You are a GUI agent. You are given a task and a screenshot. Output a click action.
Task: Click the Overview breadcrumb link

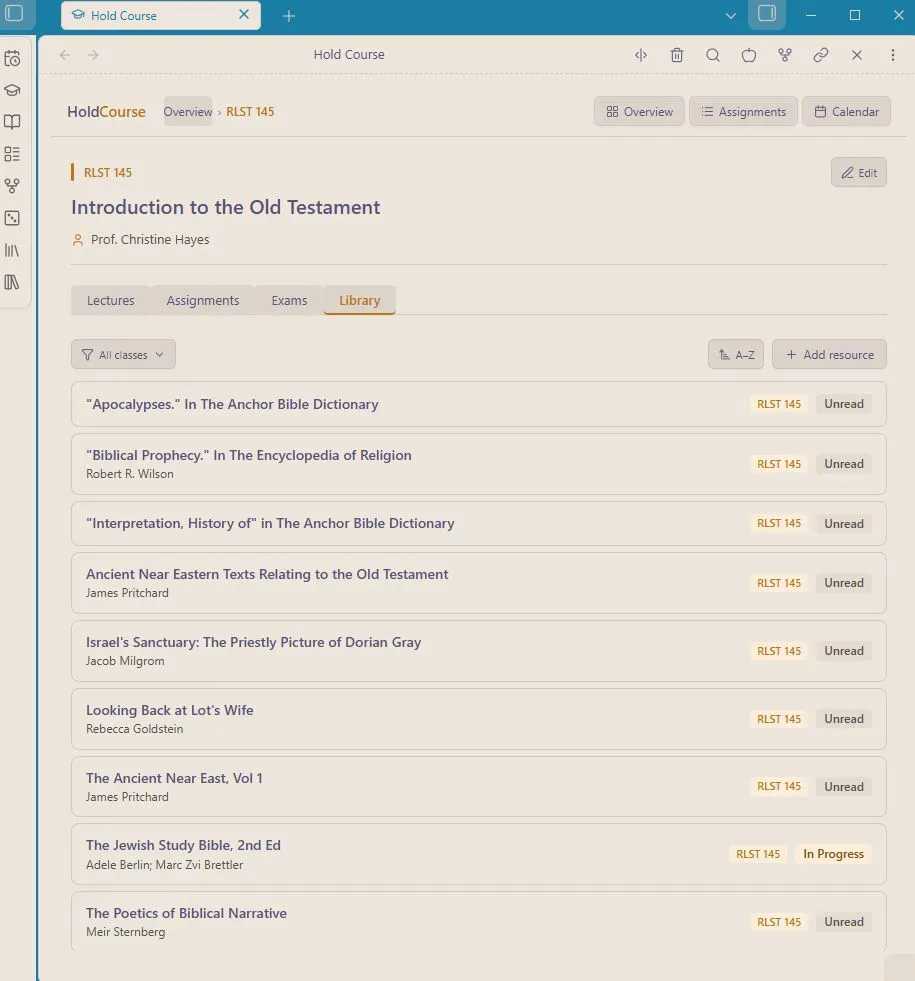(188, 111)
